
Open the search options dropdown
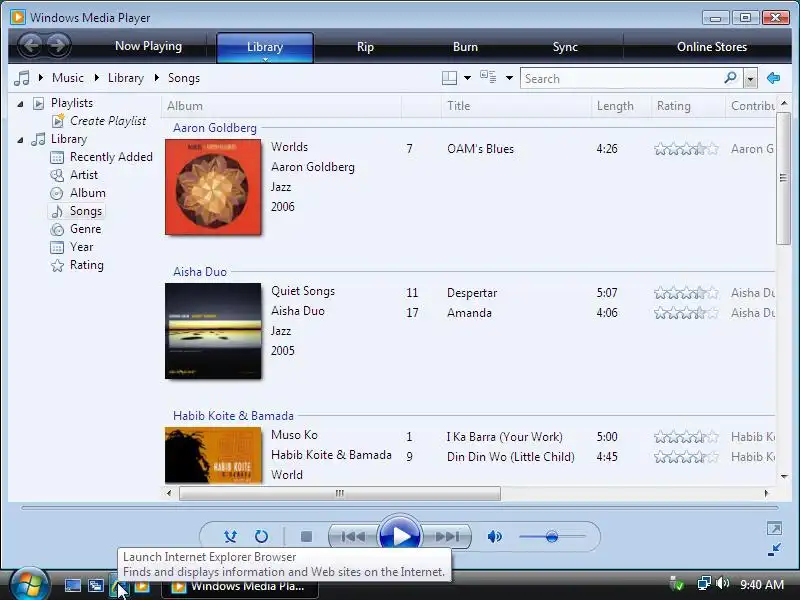pyautogui.click(x=750, y=79)
